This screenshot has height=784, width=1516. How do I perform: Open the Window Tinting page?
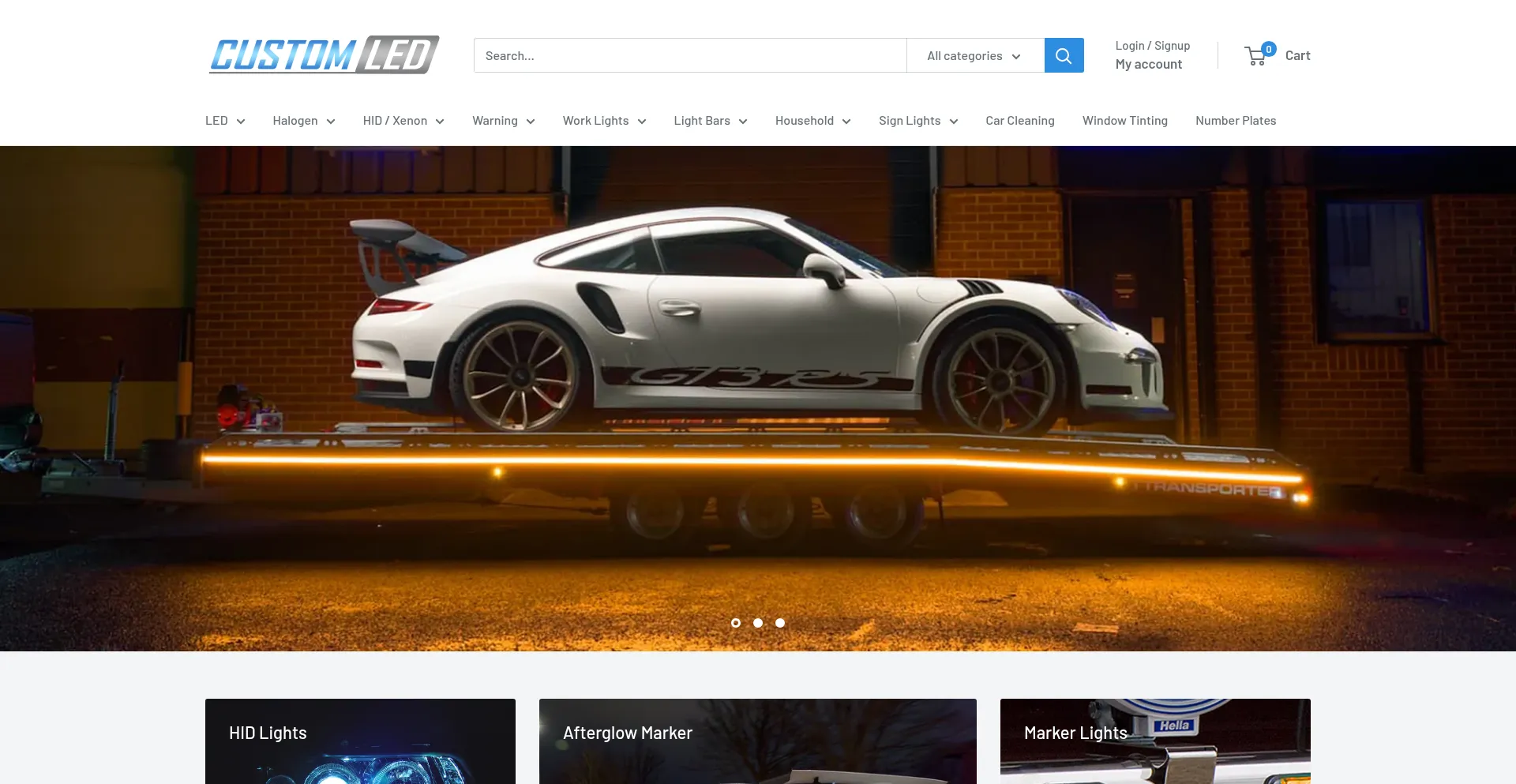pos(1124,120)
